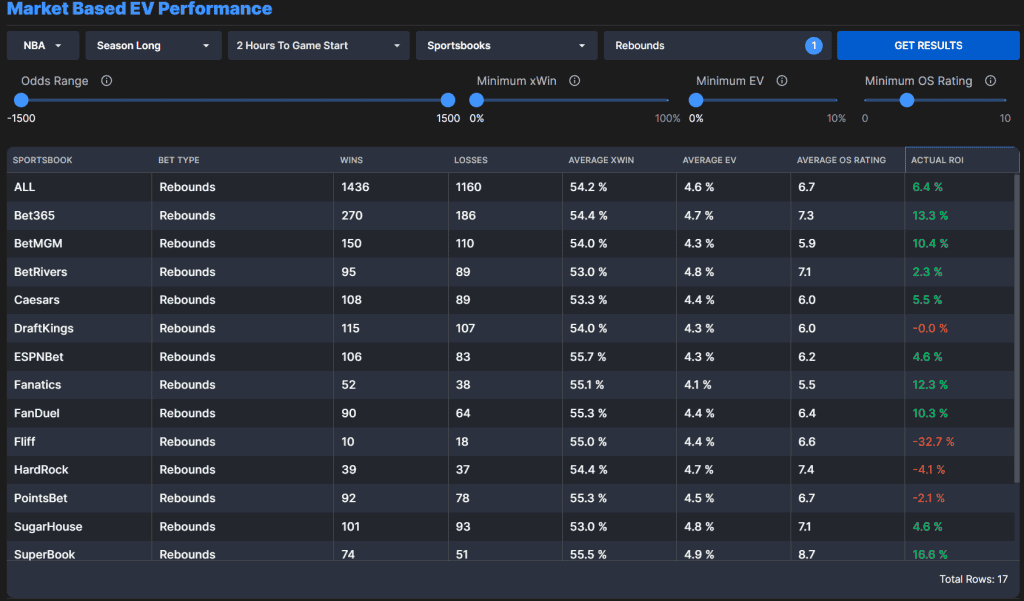Viewport: 1024px width, 601px height.
Task: Sort by the AVERAGE EV column header
Action: (733, 160)
